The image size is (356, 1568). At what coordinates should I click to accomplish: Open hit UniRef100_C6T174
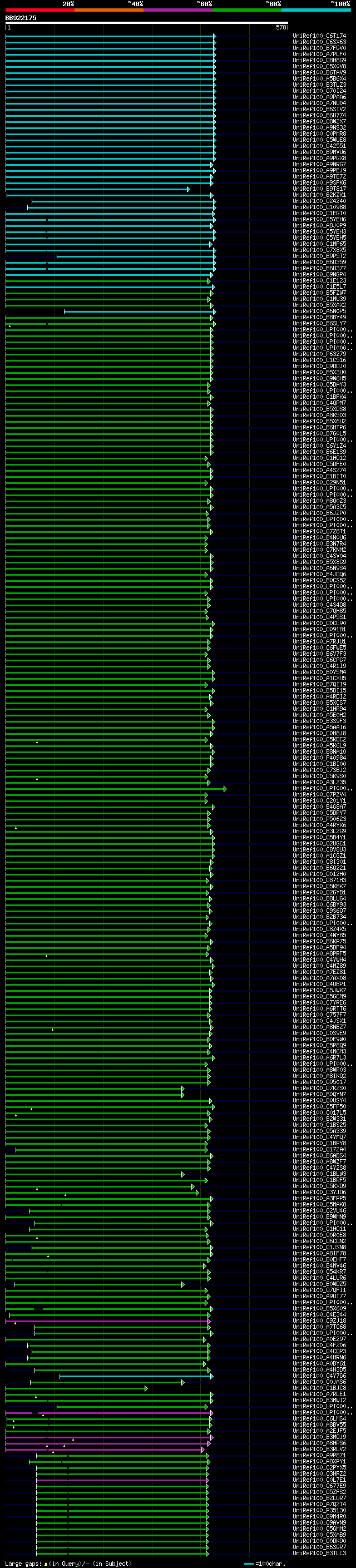click(x=319, y=36)
